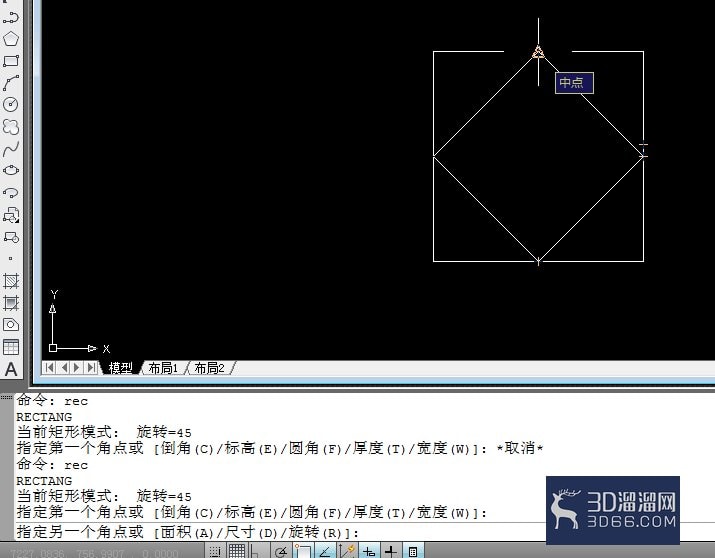Toggle Dynamic UCS in status bar

pyautogui.click(x=347, y=551)
